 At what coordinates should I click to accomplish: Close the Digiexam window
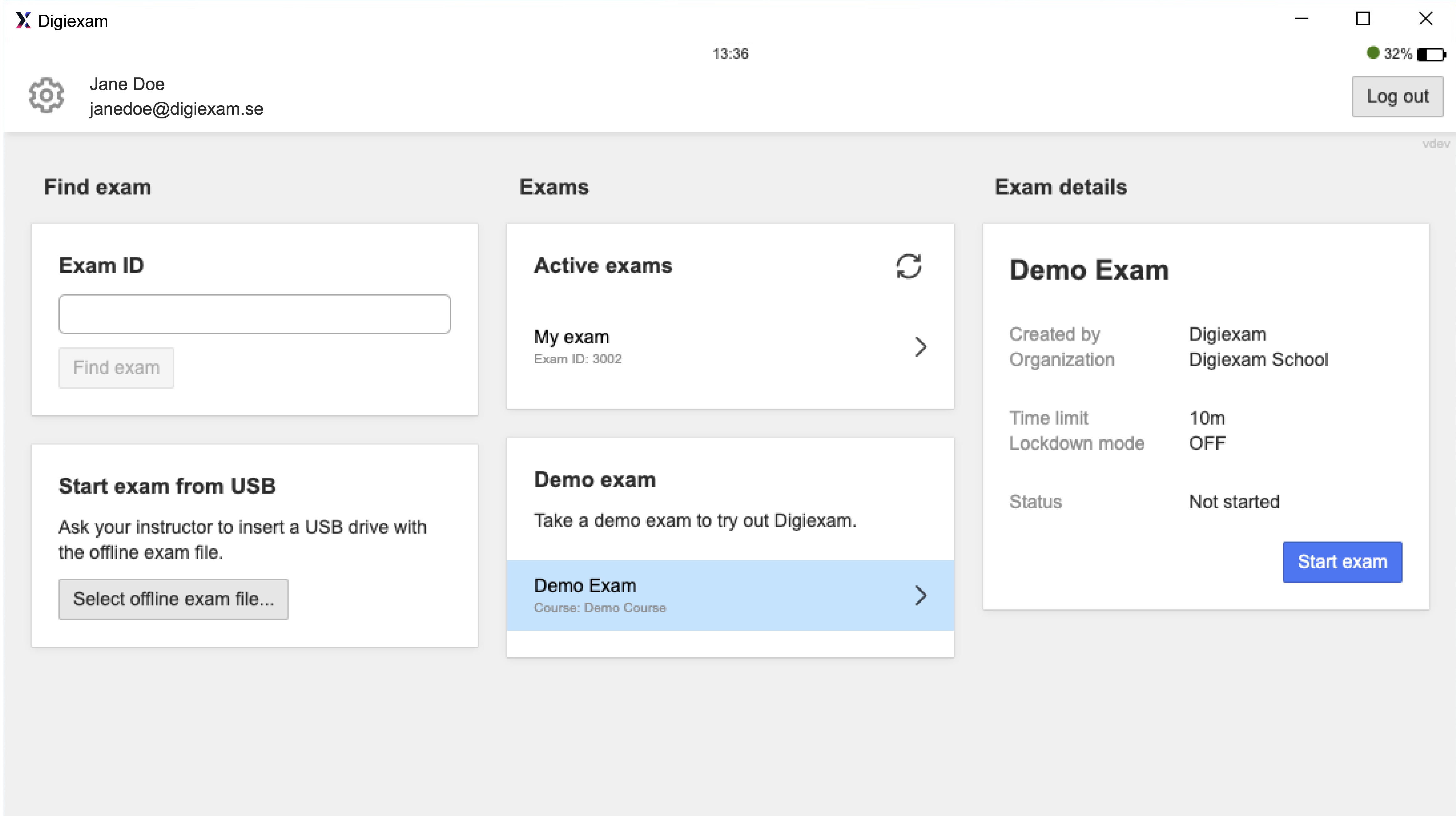1425,19
